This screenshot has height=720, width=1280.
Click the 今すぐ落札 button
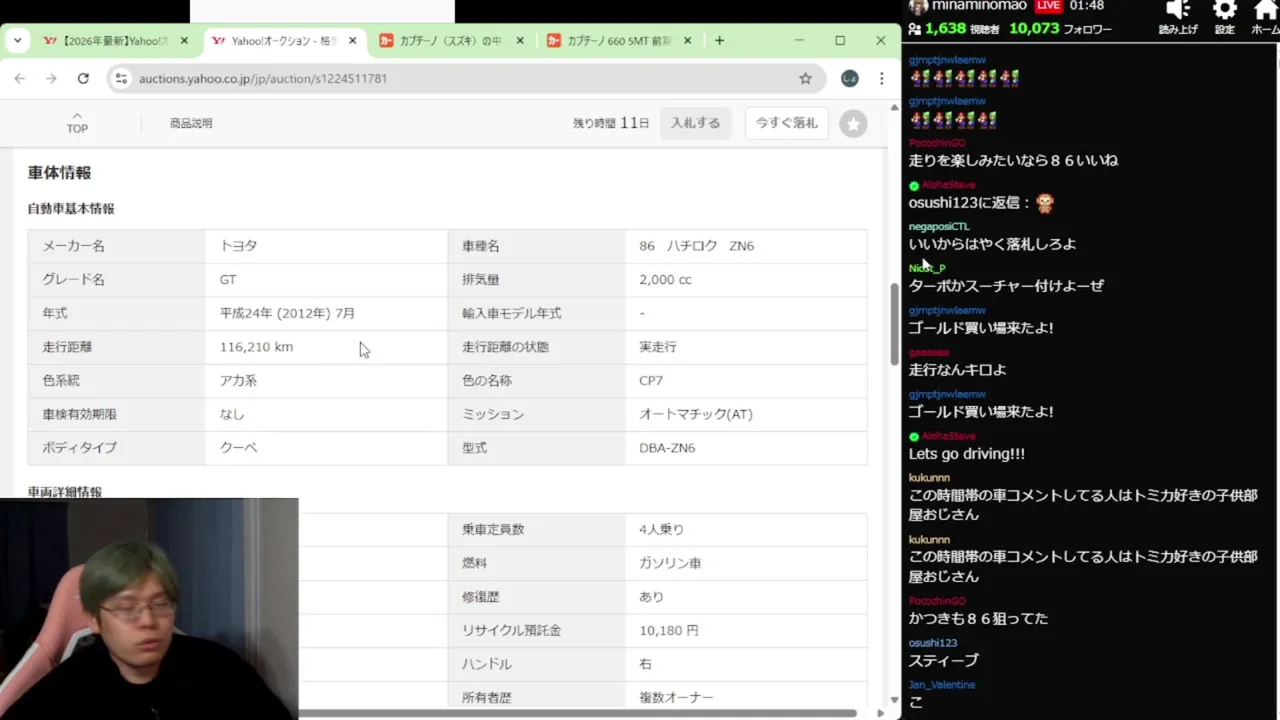pyautogui.click(x=786, y=123)
